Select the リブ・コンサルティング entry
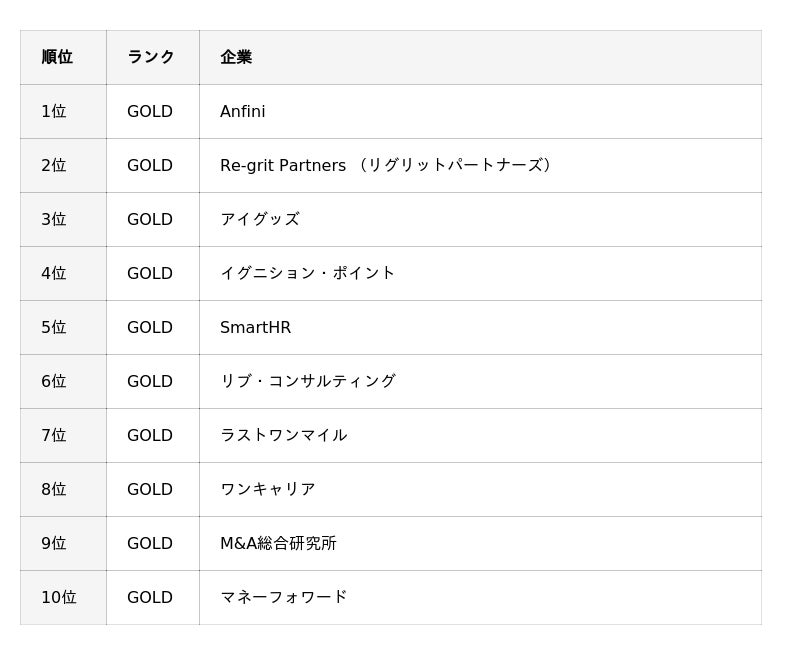The height and width of the screenshot is (655, 800). pos(308,382)
